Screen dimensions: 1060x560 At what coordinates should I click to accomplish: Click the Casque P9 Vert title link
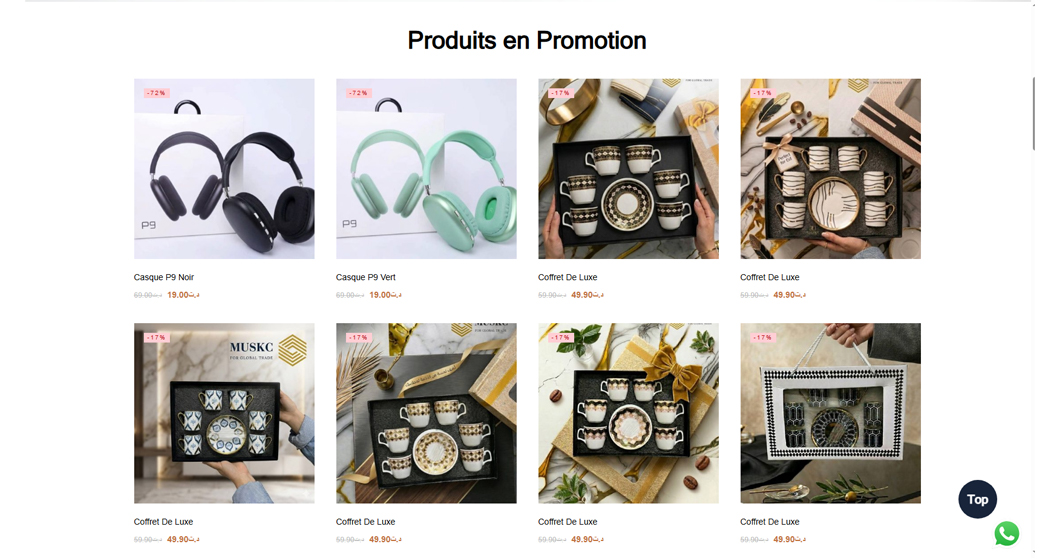tap(366, 277)
